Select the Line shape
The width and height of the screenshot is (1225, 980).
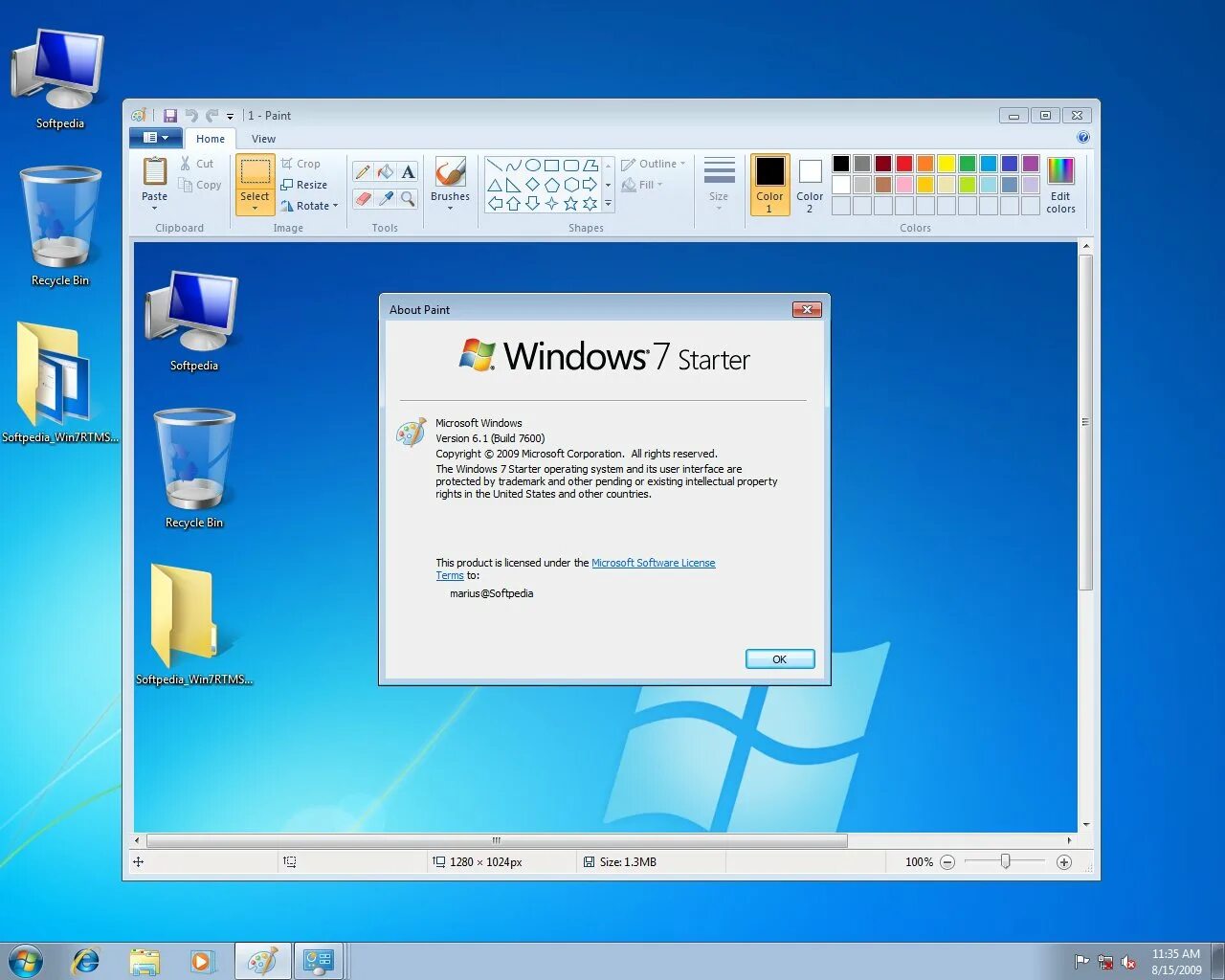click(495, 166)
